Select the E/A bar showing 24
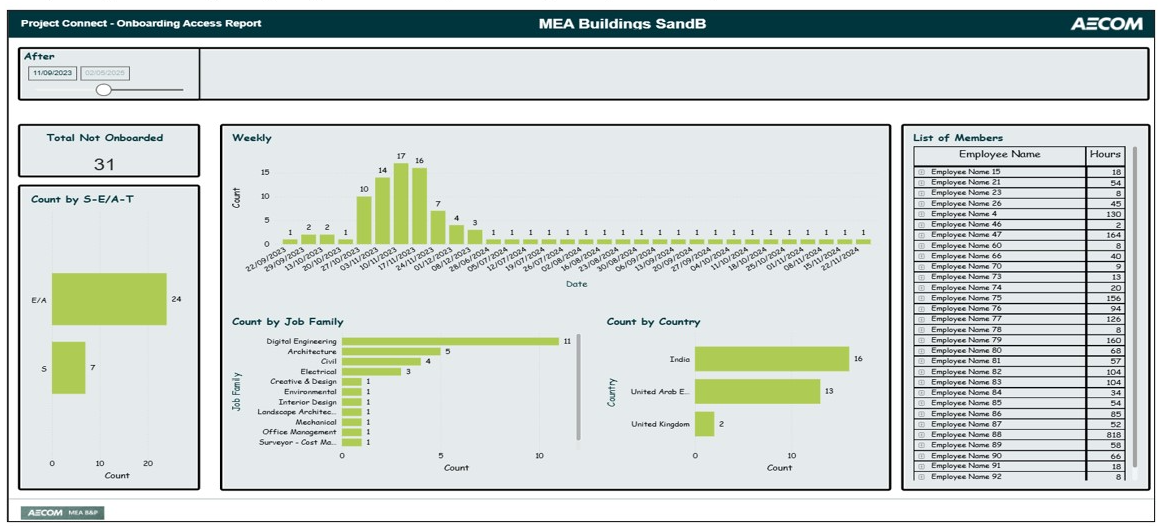The width and height of the screenshot is (1167, 526). [x=109, y=299]
